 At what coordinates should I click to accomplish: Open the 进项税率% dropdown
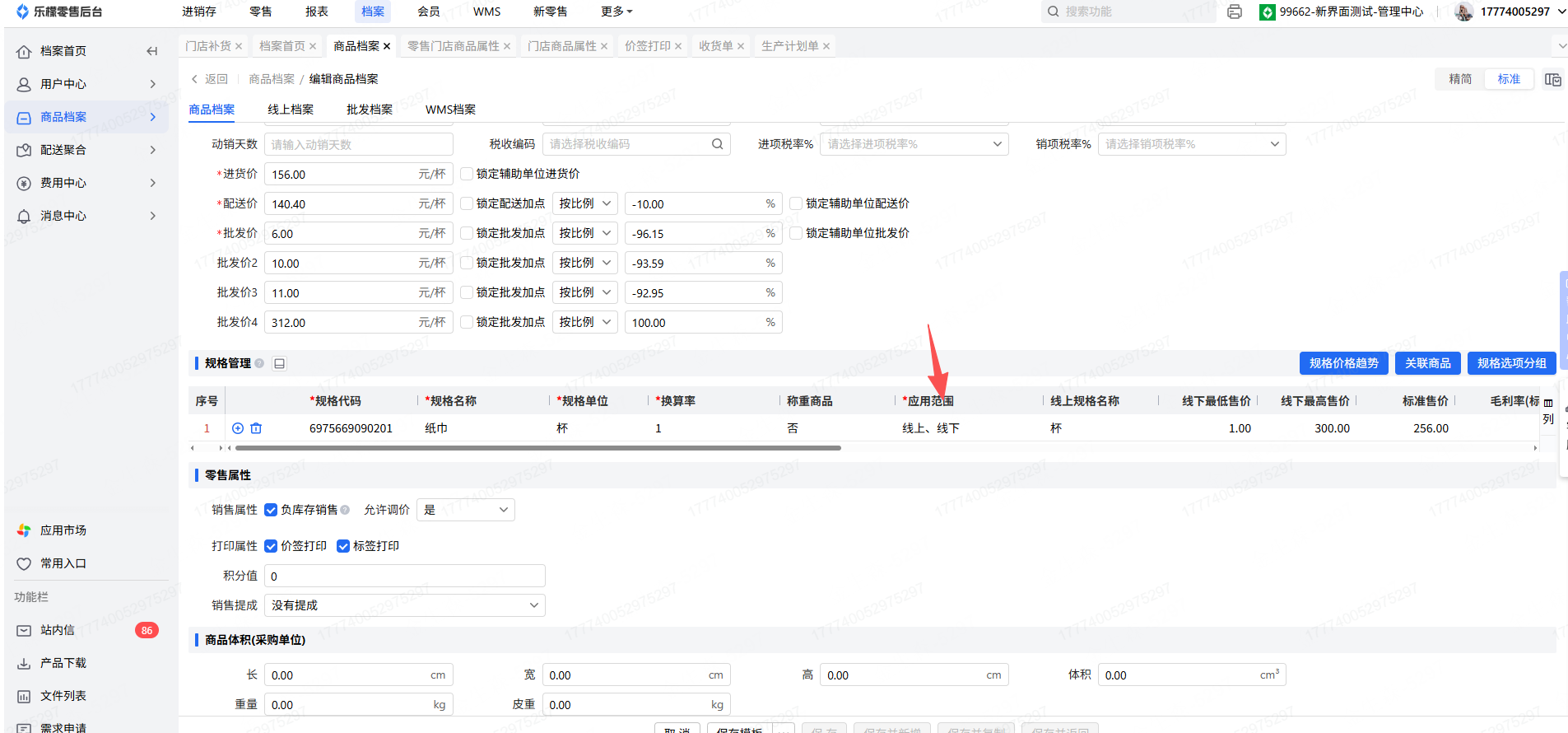(914, 144)
